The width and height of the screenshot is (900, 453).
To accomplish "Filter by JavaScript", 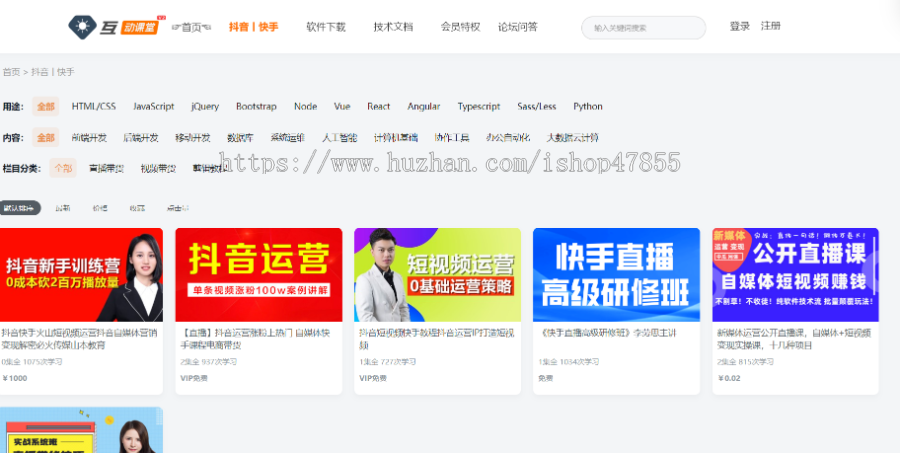I will (x=154, y=106).
